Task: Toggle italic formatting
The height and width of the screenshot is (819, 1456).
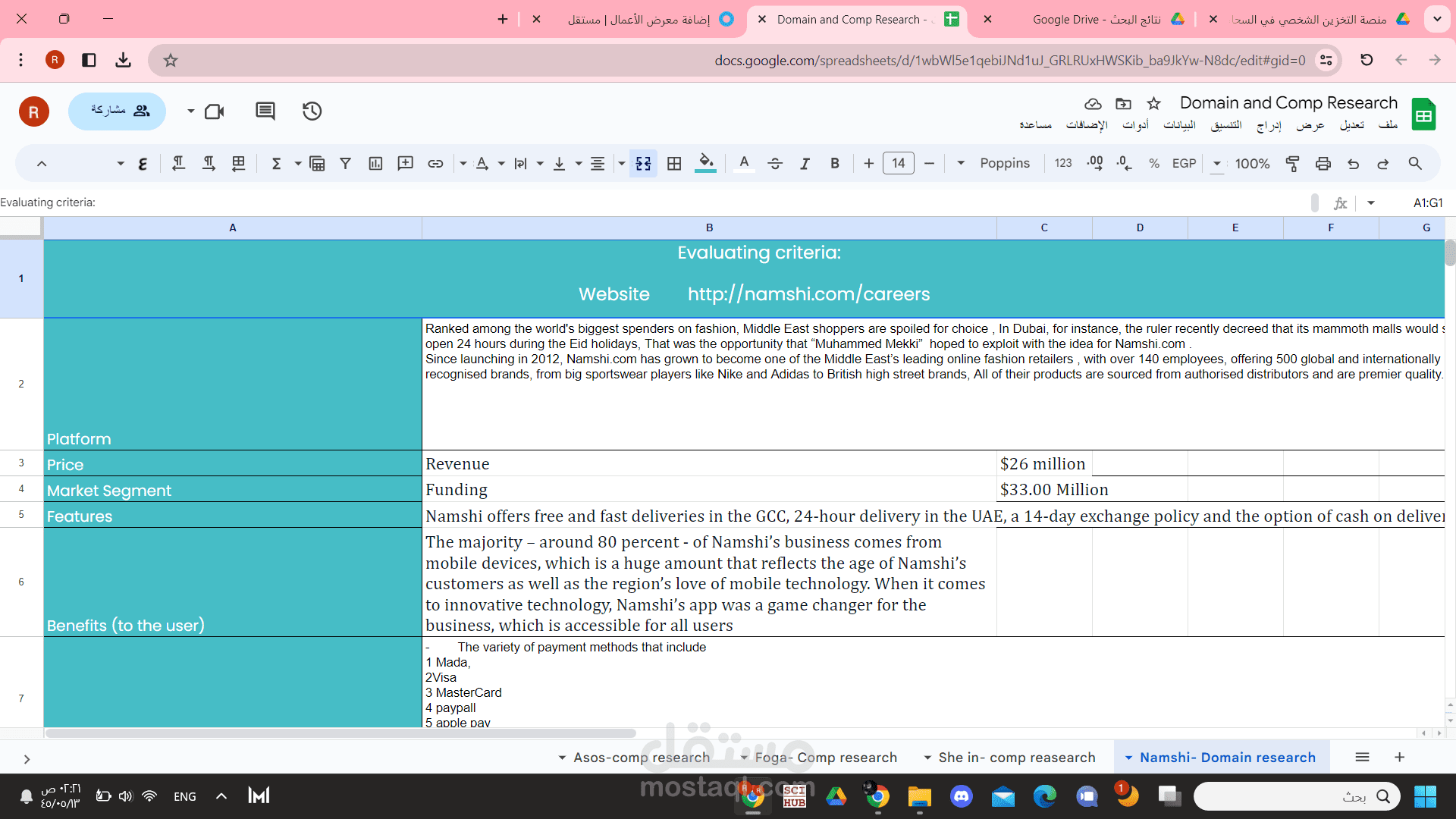Action: click(805, 163)
